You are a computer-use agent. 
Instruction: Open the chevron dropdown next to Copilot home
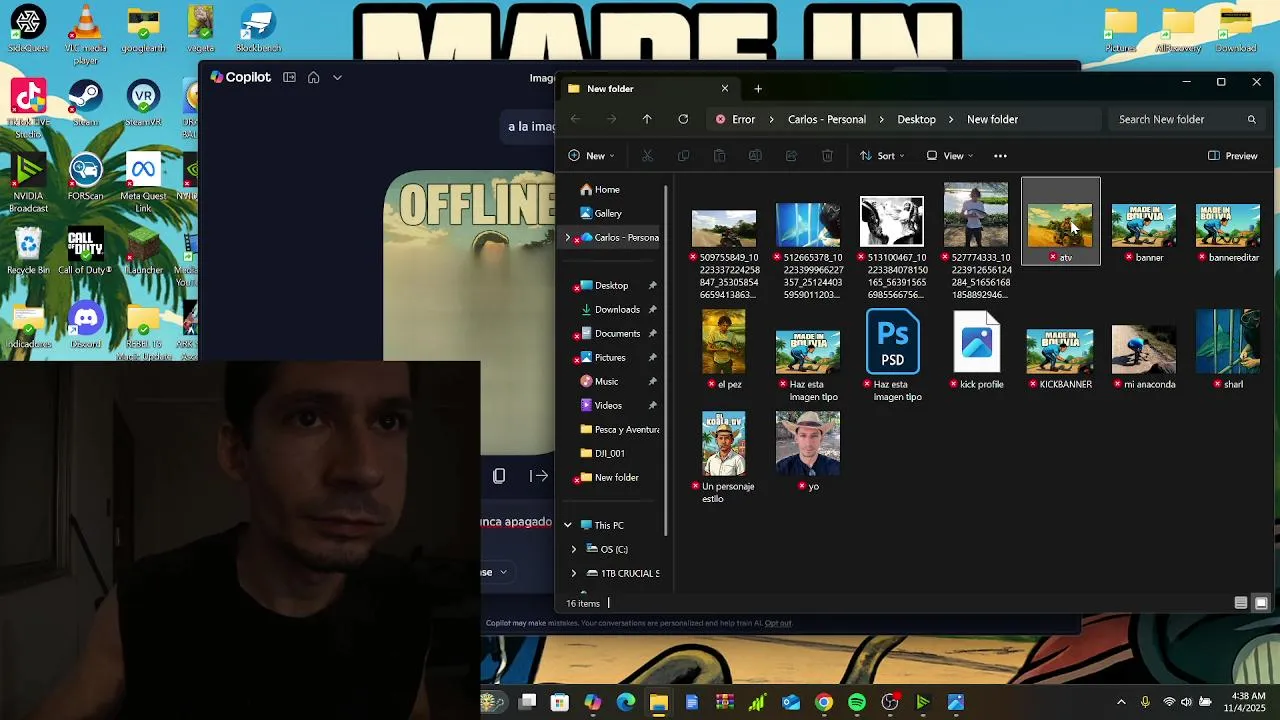point(337,77)
